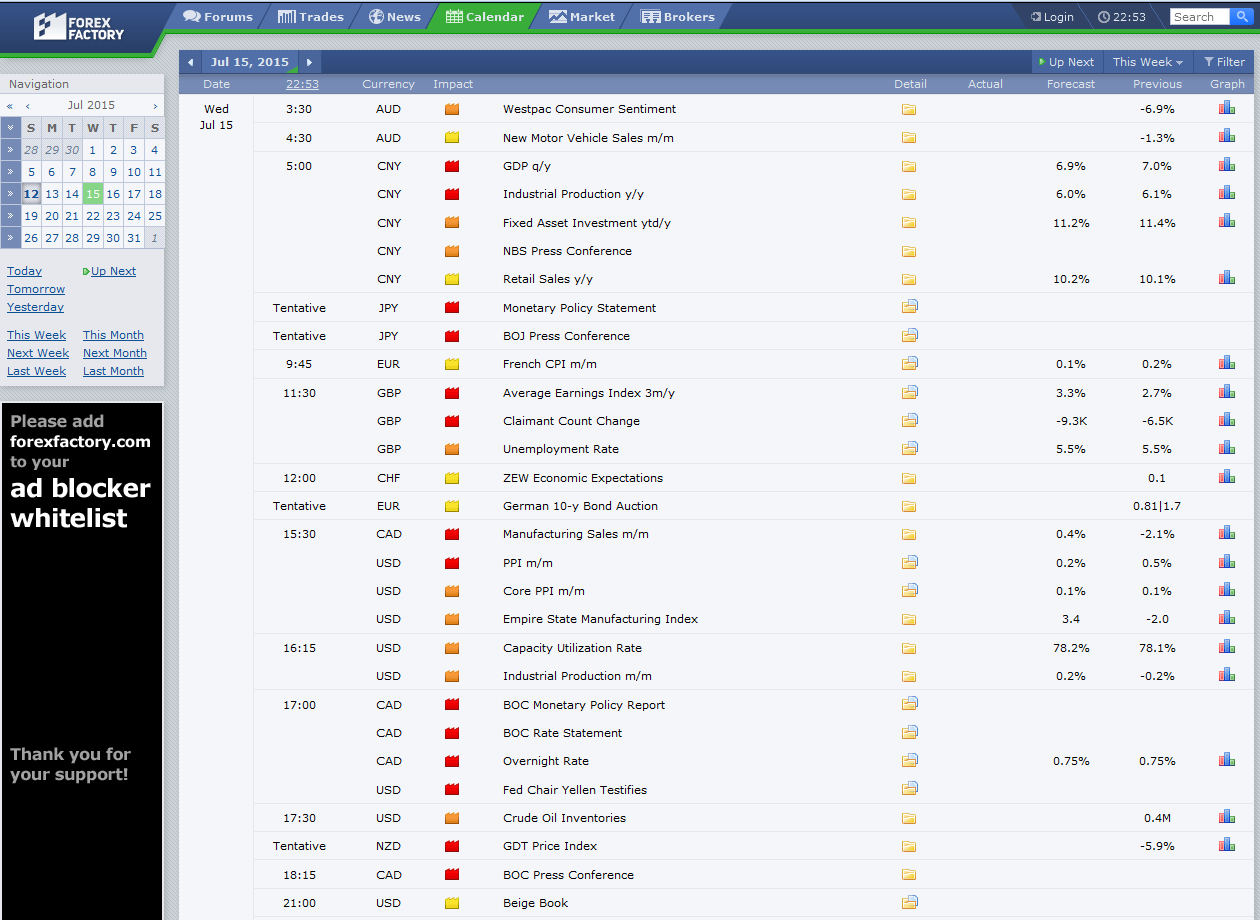Open detail folder for Westpac Consumer Sentiment

click(x=909, y=110)
